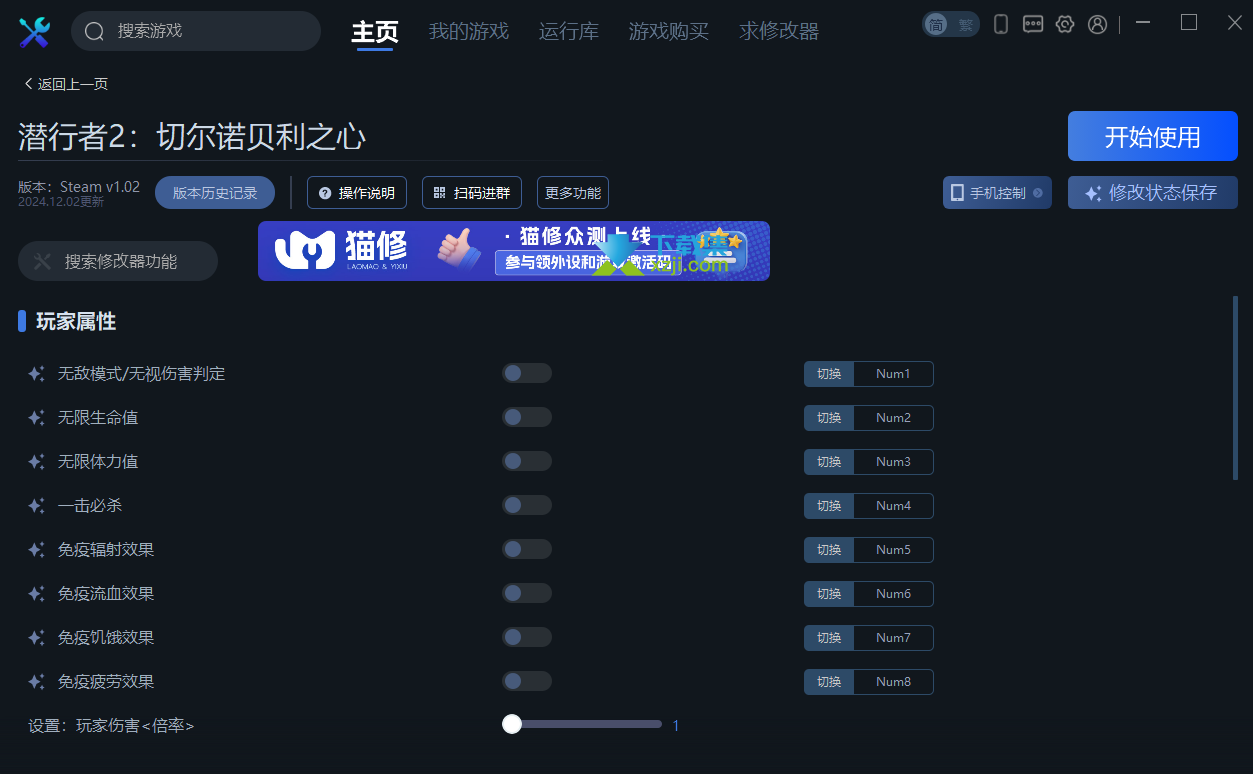Edit the Num8 hotkey field
This screenshot has height=774, width=1253.
(x=893, y=682)
